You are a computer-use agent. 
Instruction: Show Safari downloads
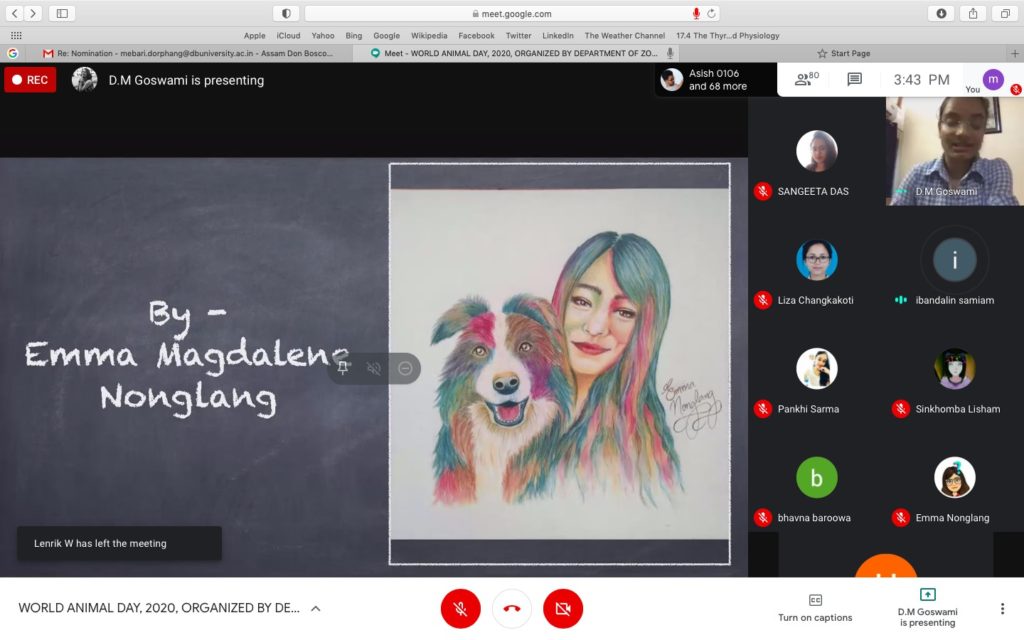point(941,13)
